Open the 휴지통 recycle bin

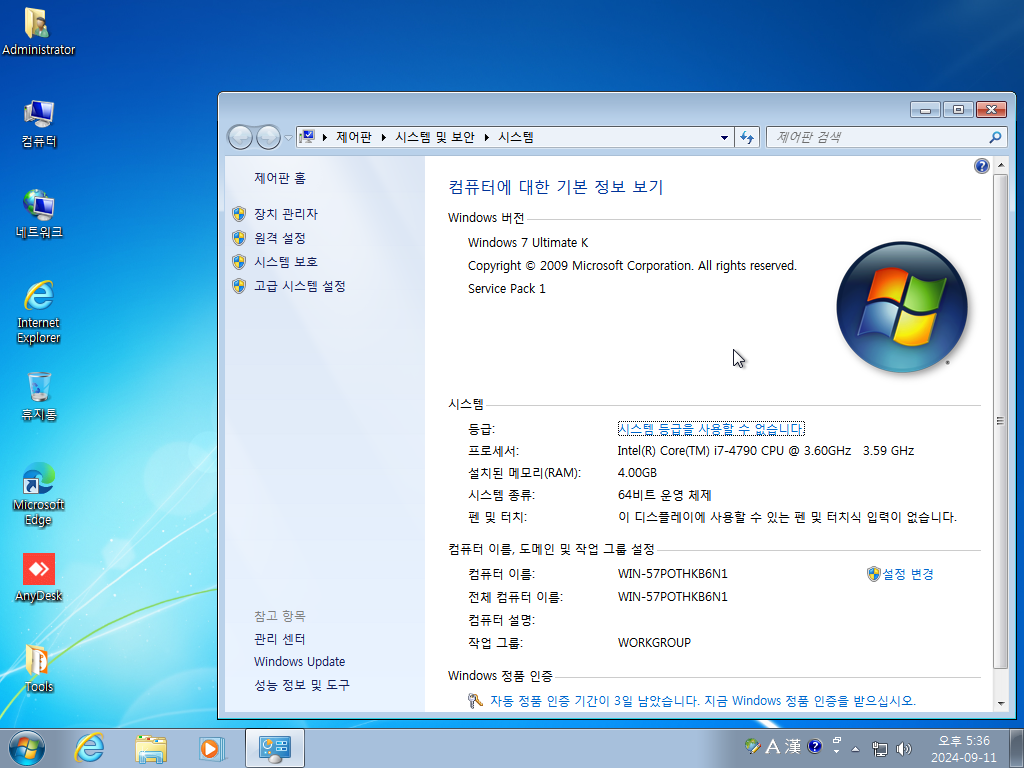[39, 396]
